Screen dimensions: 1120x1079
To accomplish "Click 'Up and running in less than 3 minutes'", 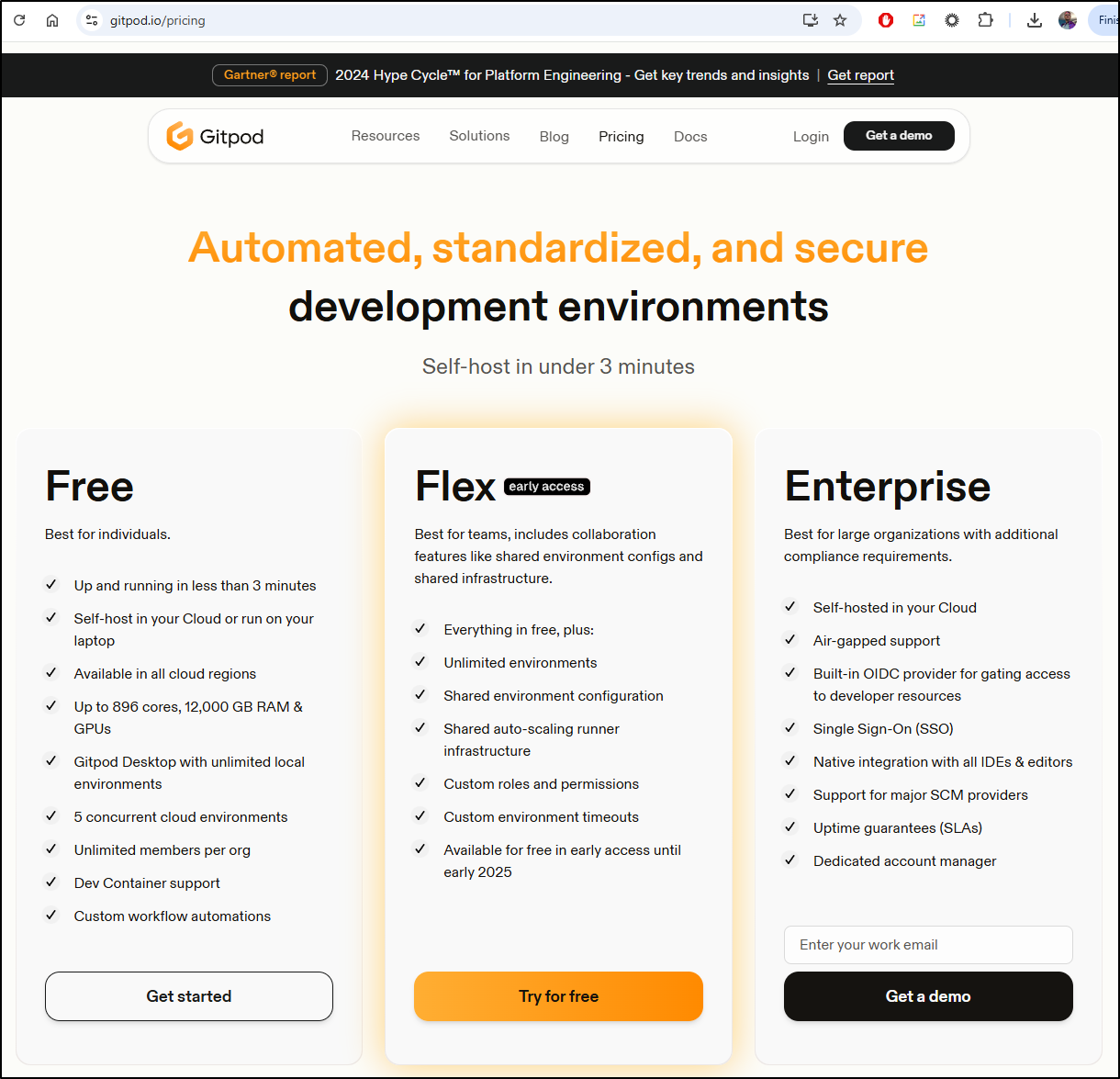I will (195, 586).
